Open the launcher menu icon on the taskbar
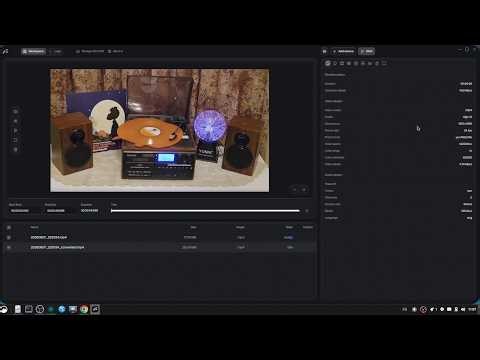 coord(4,309)
